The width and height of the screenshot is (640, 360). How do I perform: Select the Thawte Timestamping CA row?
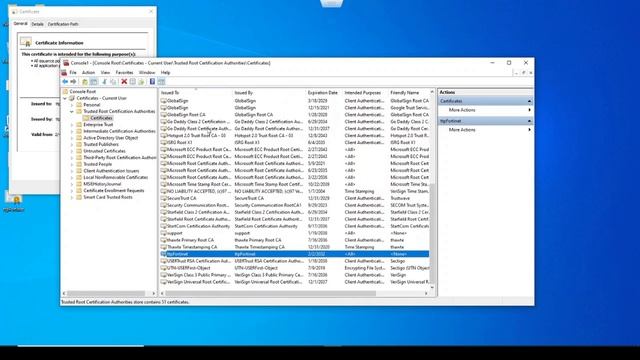[x=294, y=247]
